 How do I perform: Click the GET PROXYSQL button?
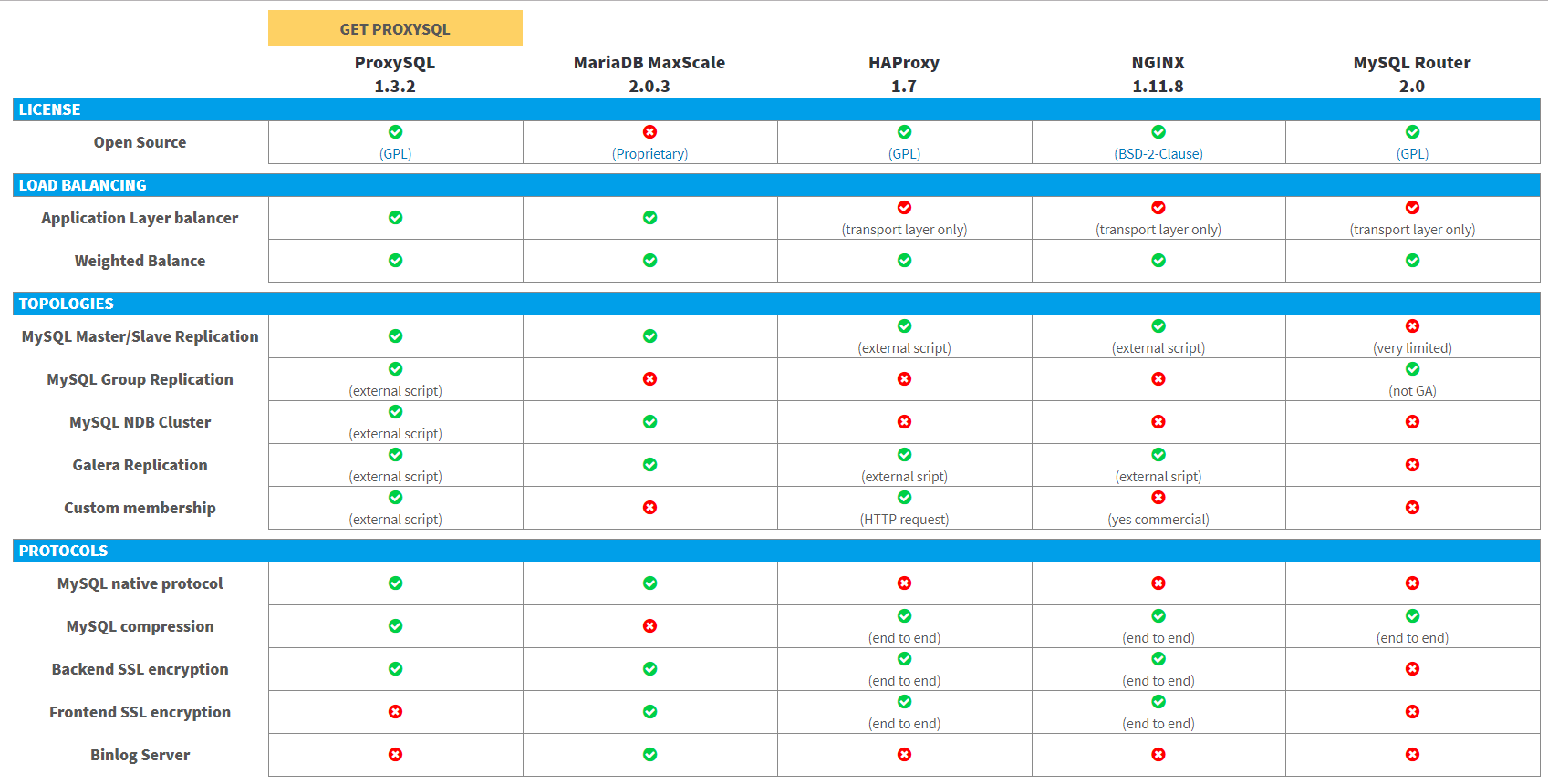coord(395,28)
